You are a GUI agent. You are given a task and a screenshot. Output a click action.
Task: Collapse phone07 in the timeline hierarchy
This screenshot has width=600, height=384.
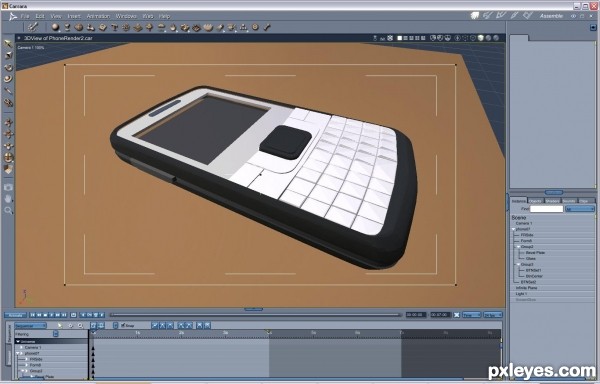pyautogui.click(x=18, y=353)
